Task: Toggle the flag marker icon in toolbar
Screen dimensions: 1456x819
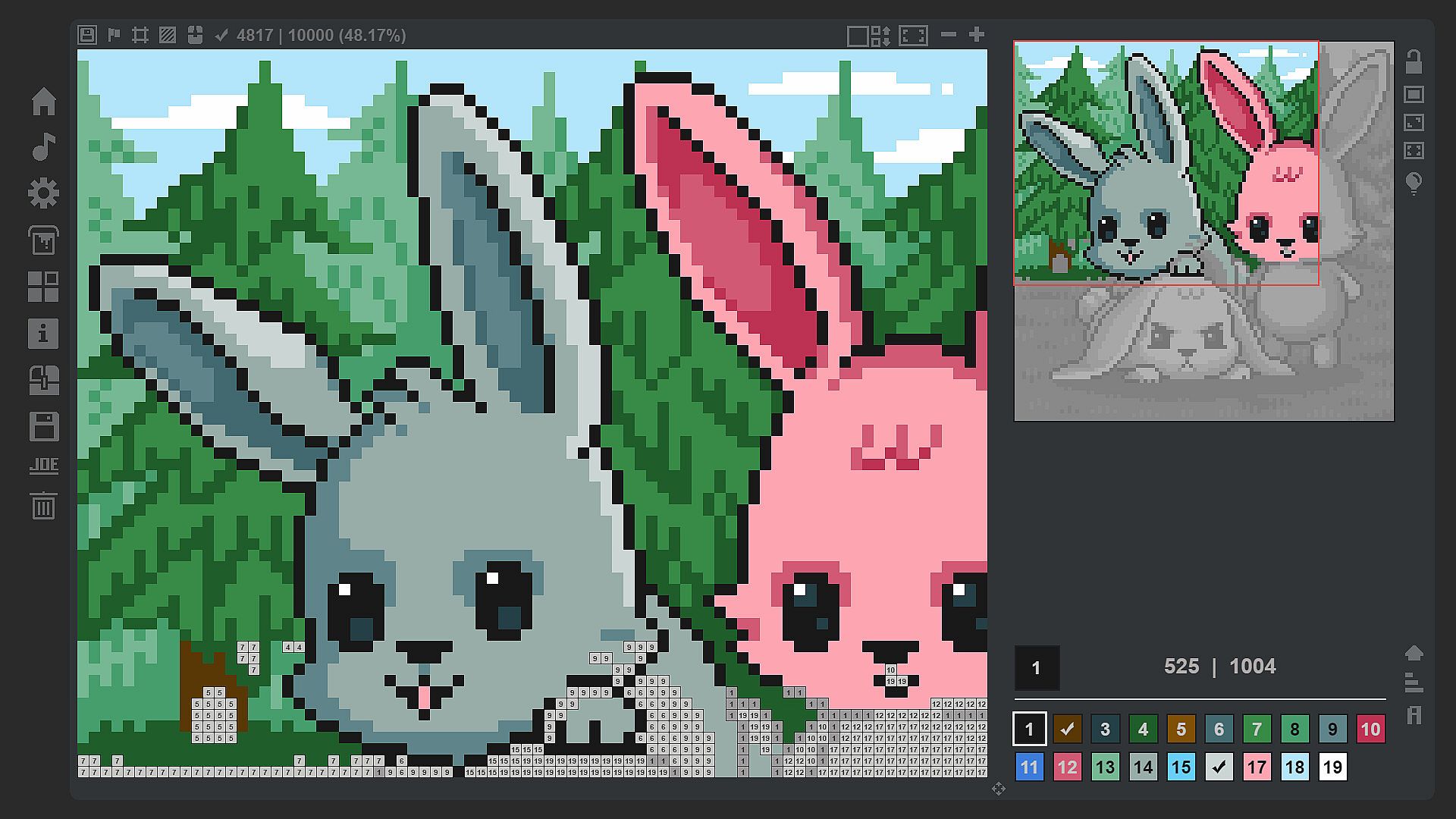Action: [x=114, y=35]
